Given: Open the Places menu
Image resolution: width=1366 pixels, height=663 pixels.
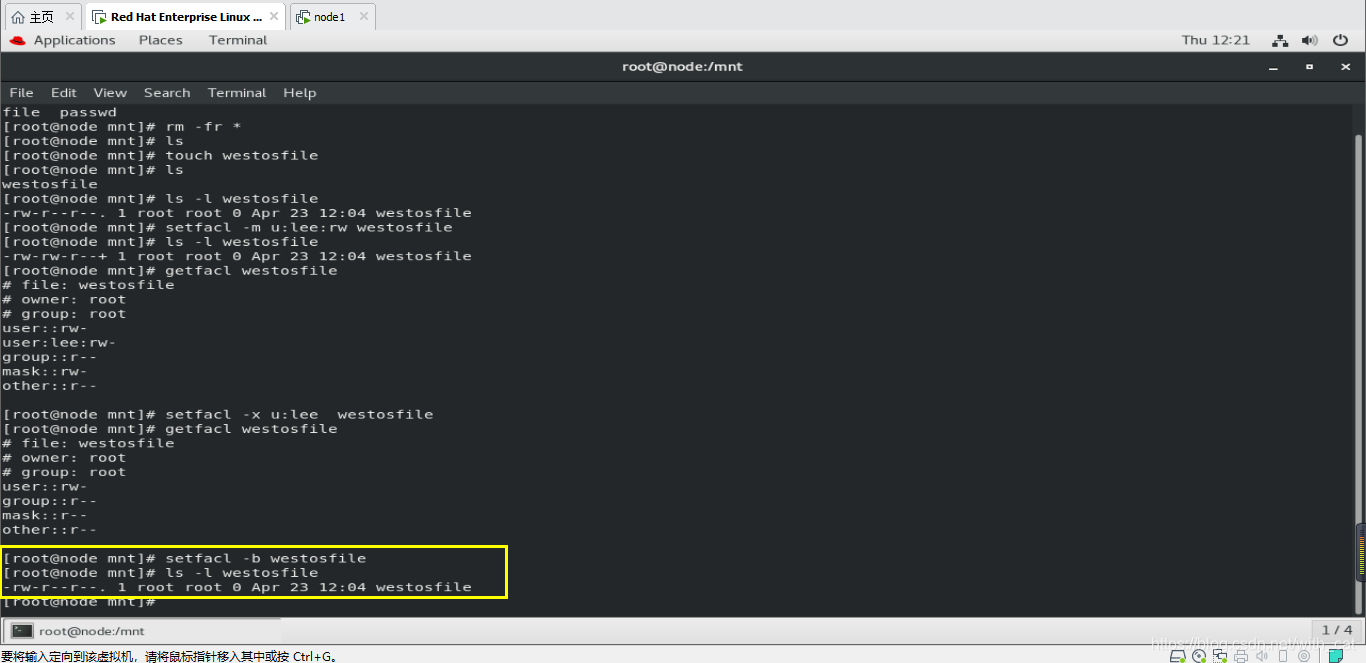Looking at the screenshot, I should pos(160,40).
